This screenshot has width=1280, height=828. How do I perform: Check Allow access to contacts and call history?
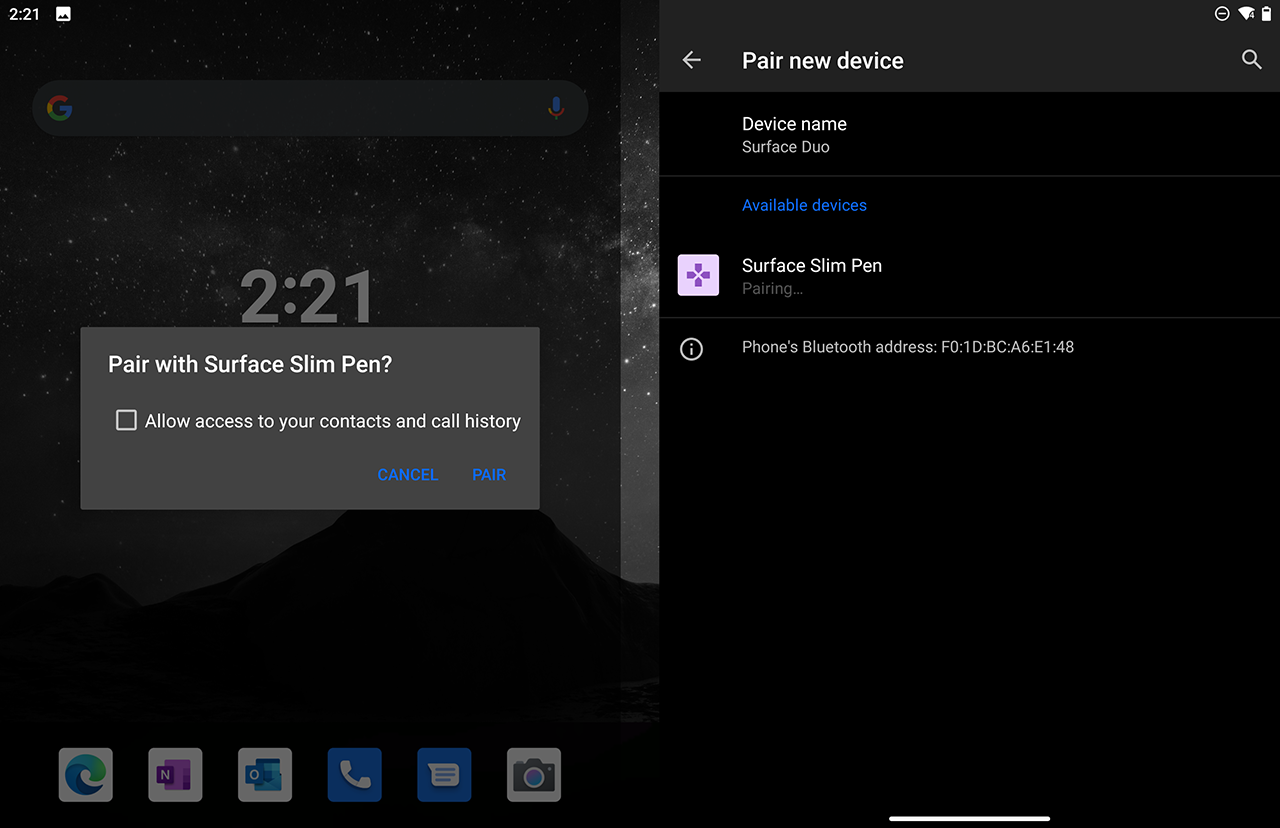coord(126,420)
